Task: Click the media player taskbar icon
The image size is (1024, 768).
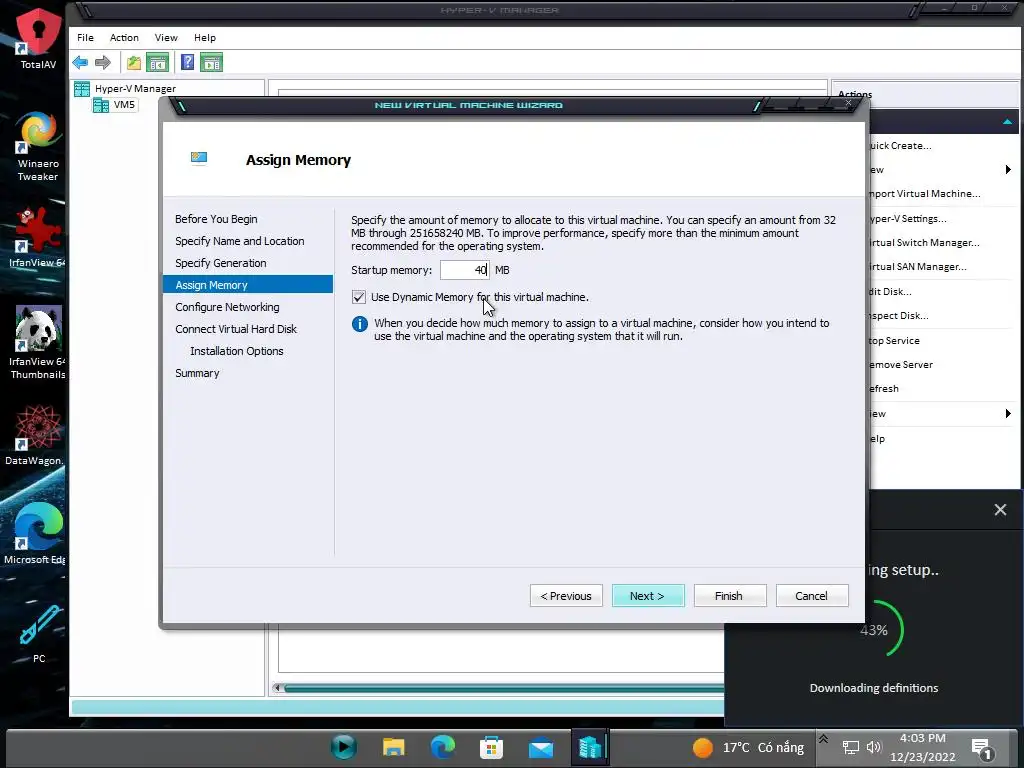Action: (344, 747)
